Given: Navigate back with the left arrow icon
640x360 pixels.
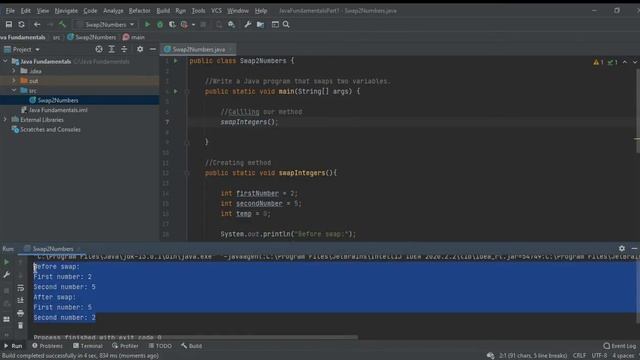Looking at the screenshot, I should click(x=37, y=24).
